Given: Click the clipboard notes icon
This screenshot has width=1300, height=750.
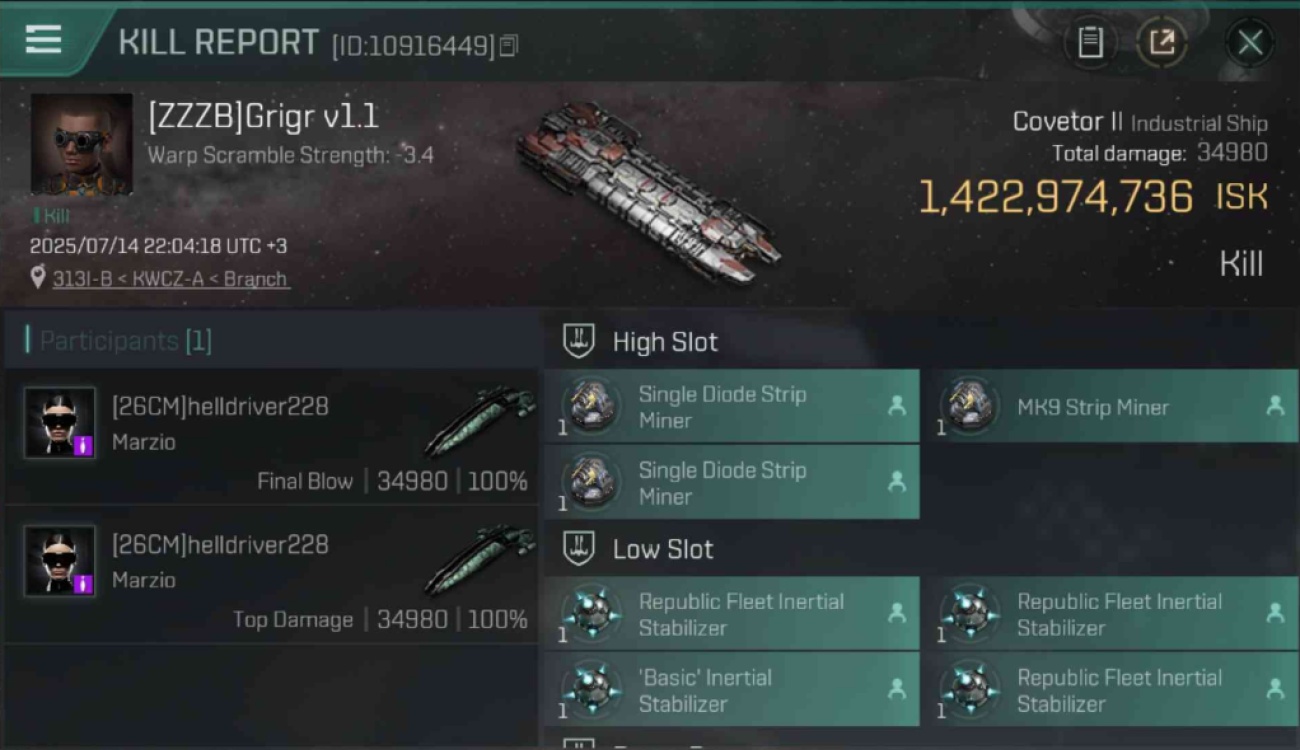Looking at the screenshot, I should [x=1090, y=43].
